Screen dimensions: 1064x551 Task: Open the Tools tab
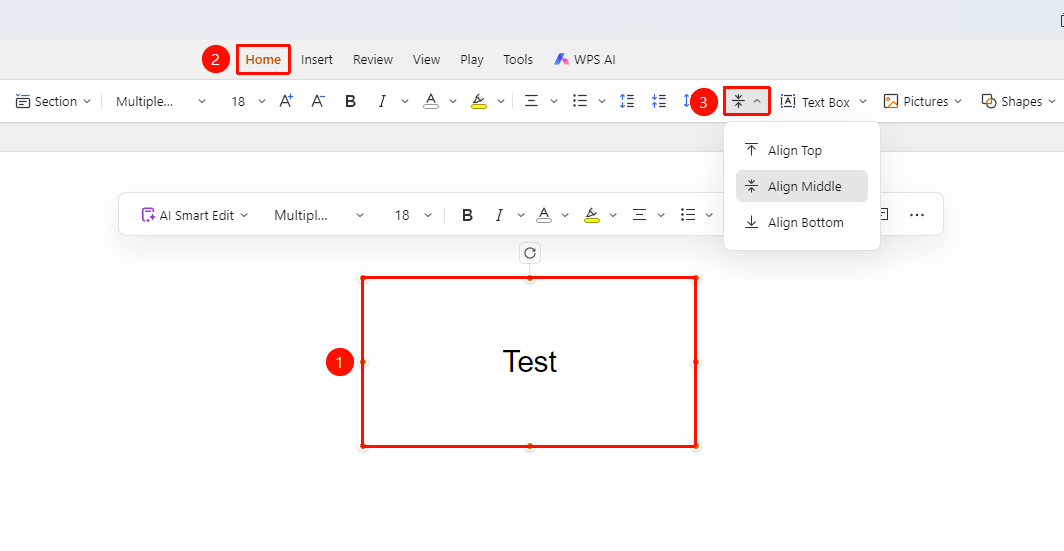tap(518, 59)
